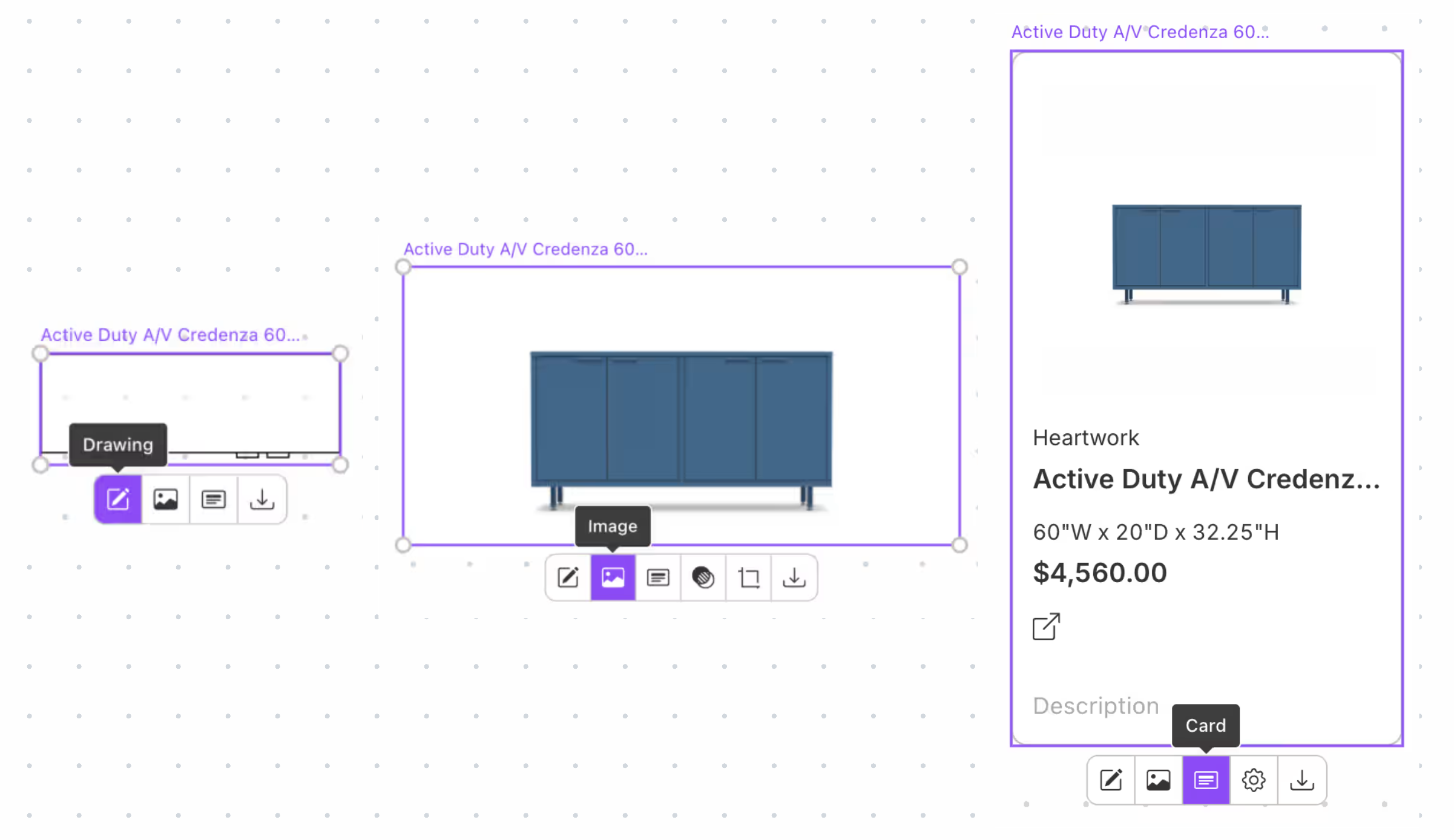Select Drawing mode in left toolbar
The width and height of the screenshot is (1454, 840).
point(117,499)
